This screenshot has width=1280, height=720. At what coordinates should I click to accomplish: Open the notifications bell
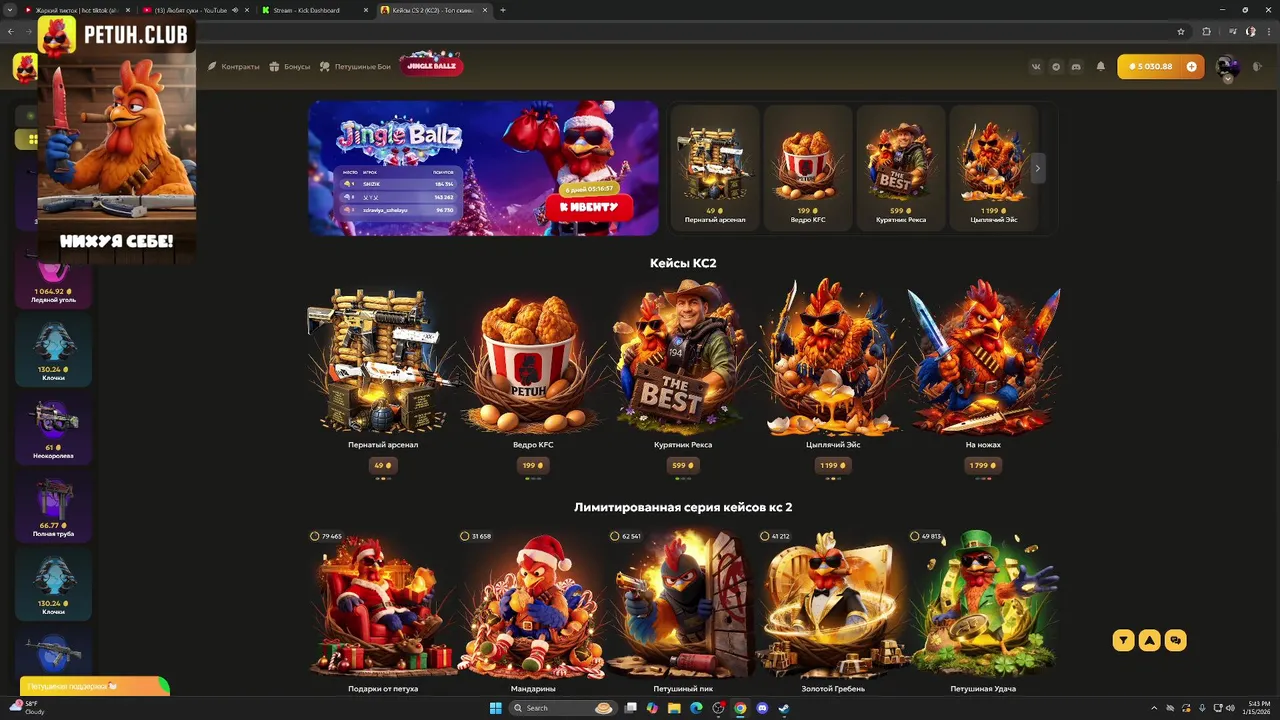point(1101,66)
